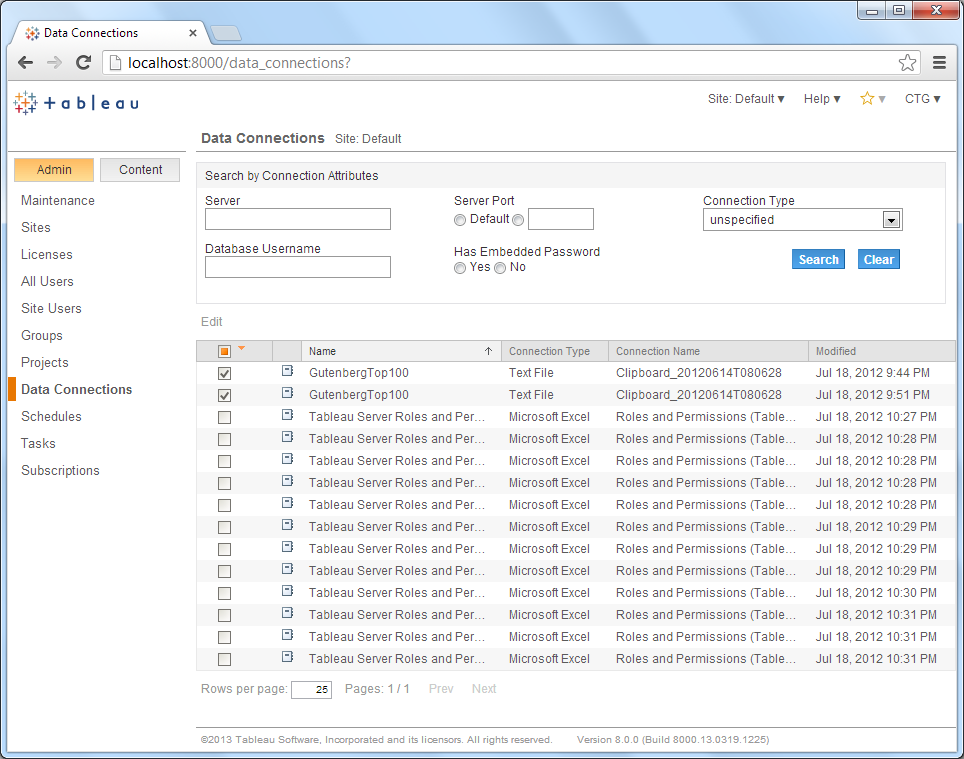Click the Rows per page input field
Image resolution: width=964 pixels, height=759 pixels.
[x=310, y=688]
